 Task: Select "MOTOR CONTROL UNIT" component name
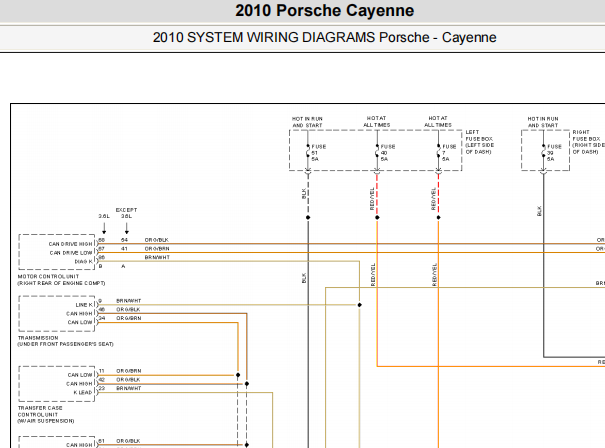pos(48,276)
